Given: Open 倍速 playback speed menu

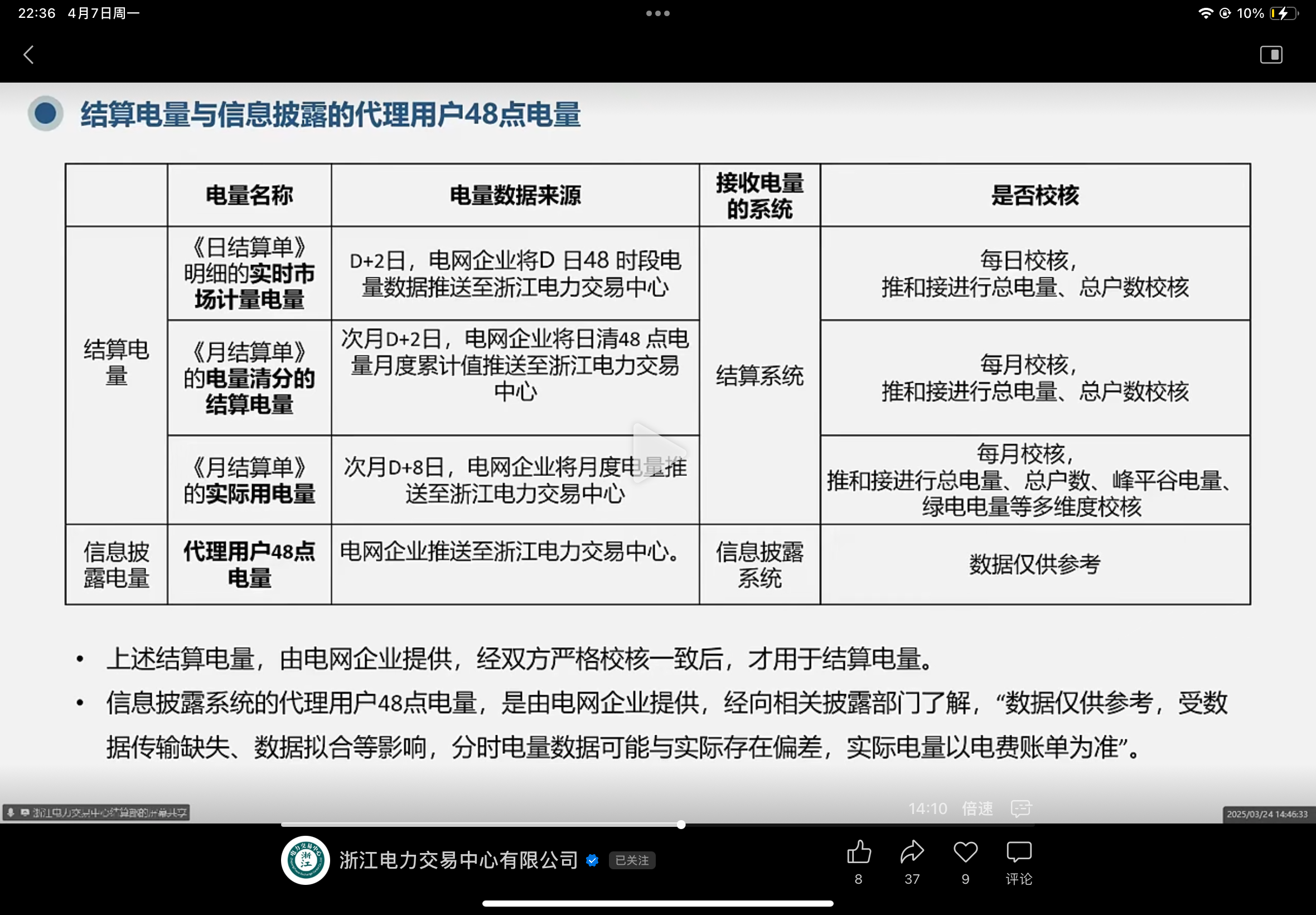Looking at the screenshot, I should [978, 809].
